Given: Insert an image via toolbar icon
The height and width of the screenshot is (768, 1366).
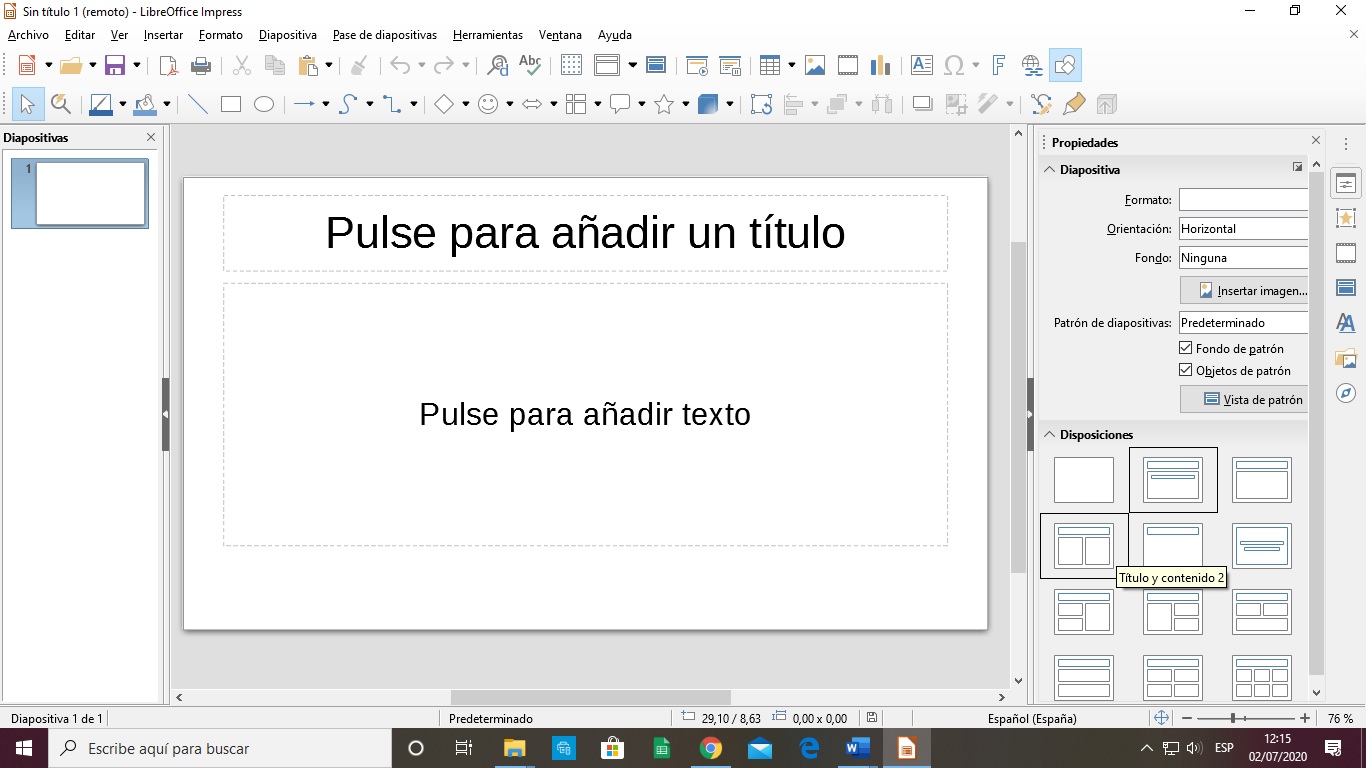Looking at the screenshot, I should [x=815, y=66].
